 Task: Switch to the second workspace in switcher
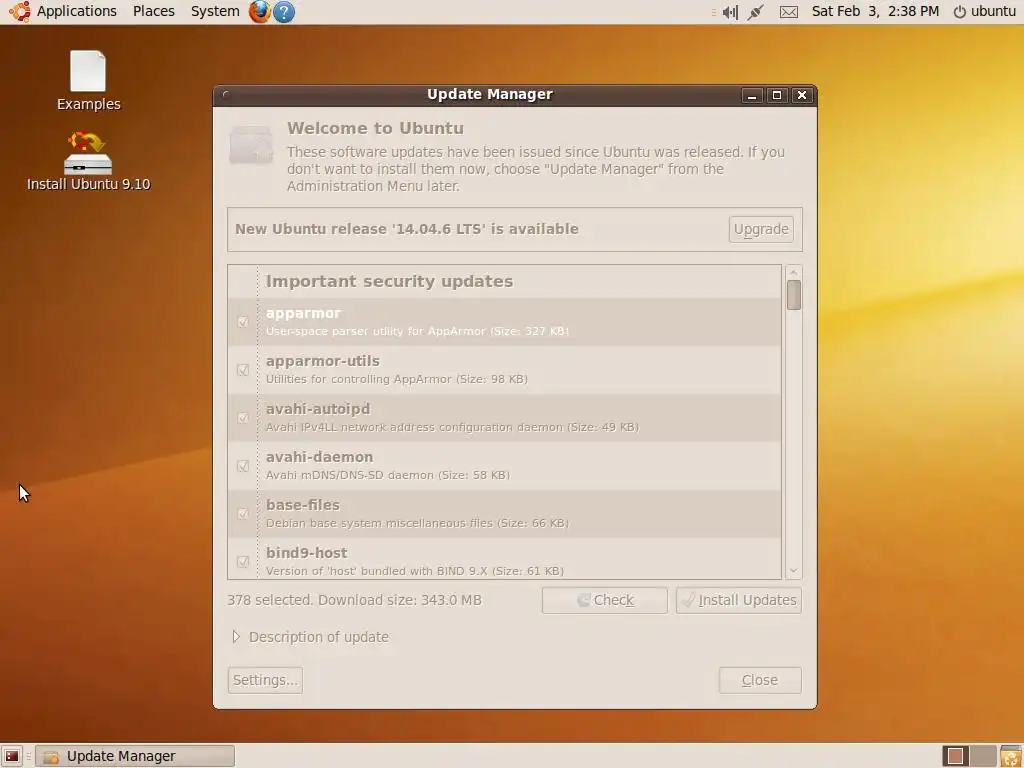pos(983,756)
